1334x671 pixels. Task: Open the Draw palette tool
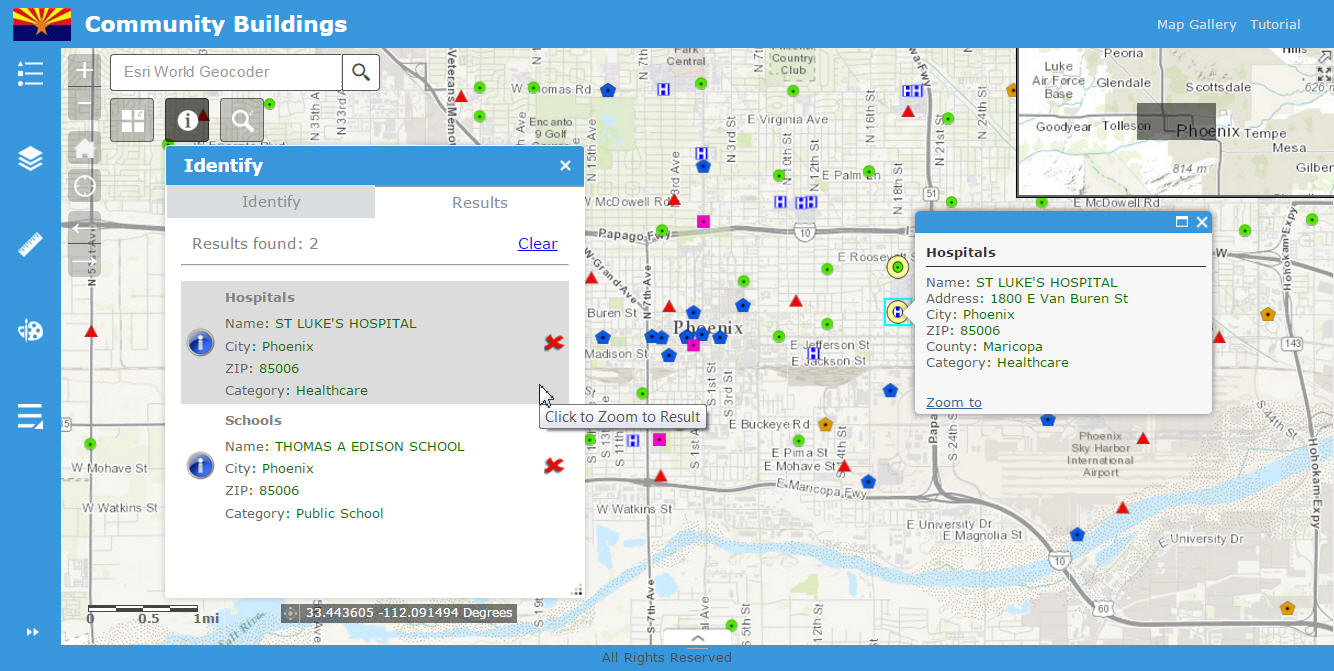click(30, 331)
